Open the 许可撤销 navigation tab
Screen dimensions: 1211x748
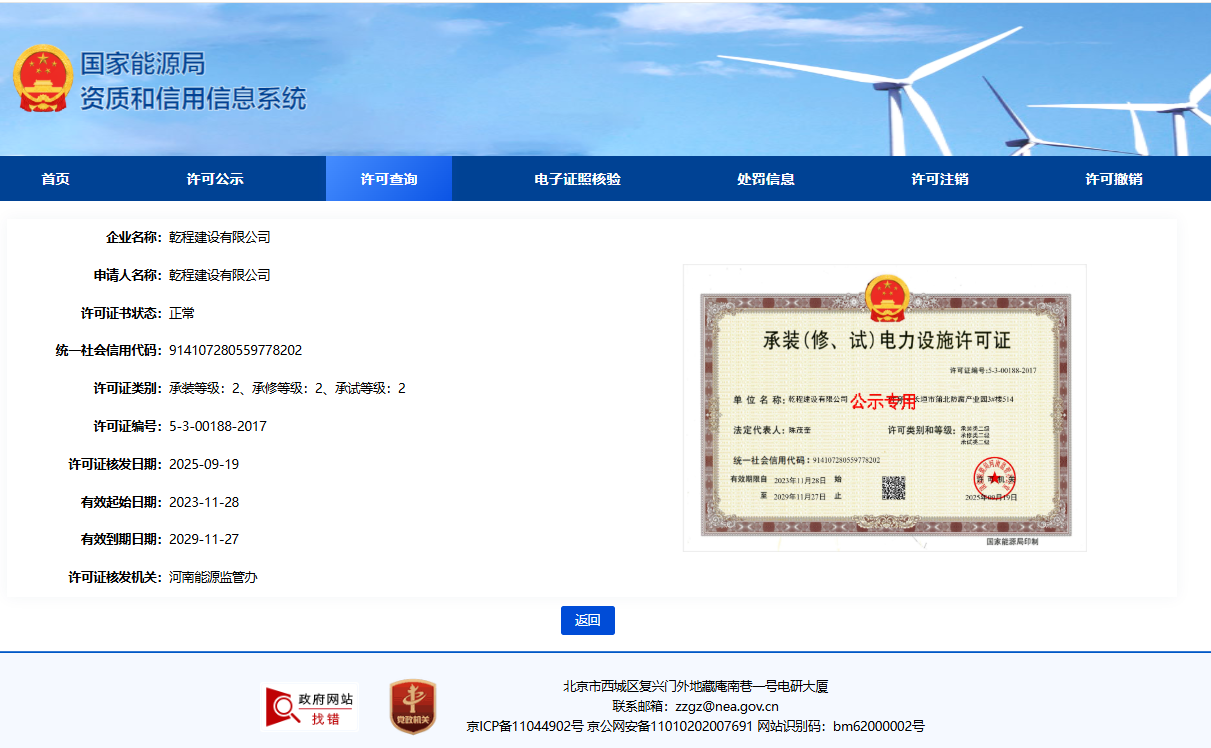[1114, 179]
